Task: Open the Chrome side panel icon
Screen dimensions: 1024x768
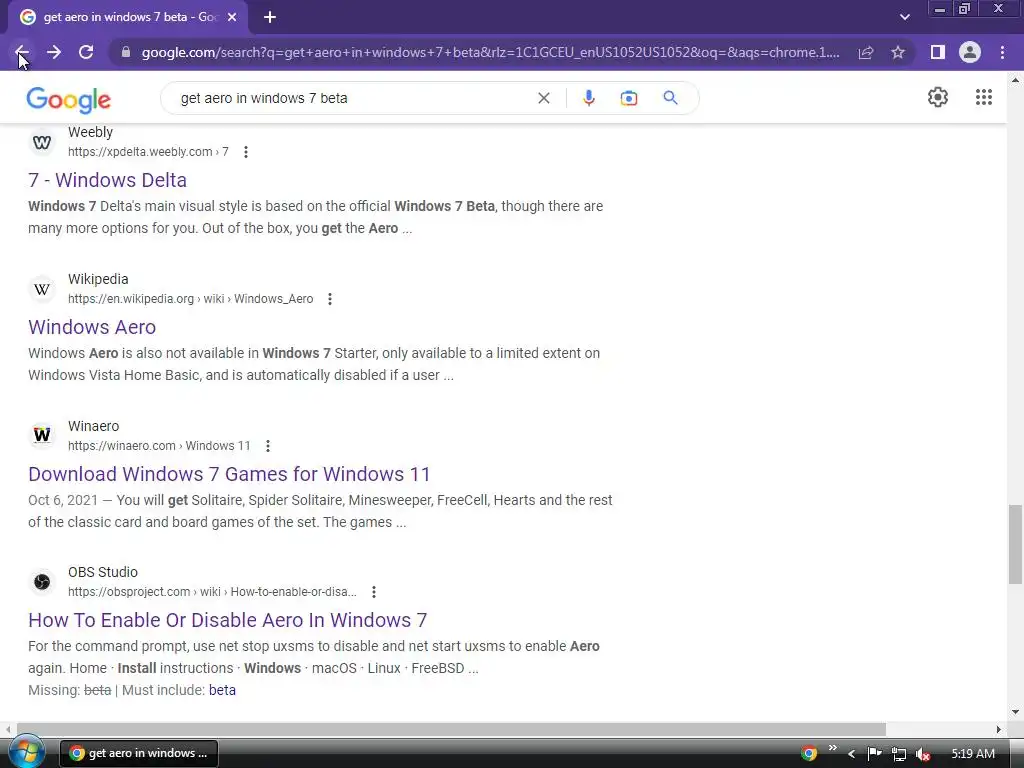Action: pos(938,52)
